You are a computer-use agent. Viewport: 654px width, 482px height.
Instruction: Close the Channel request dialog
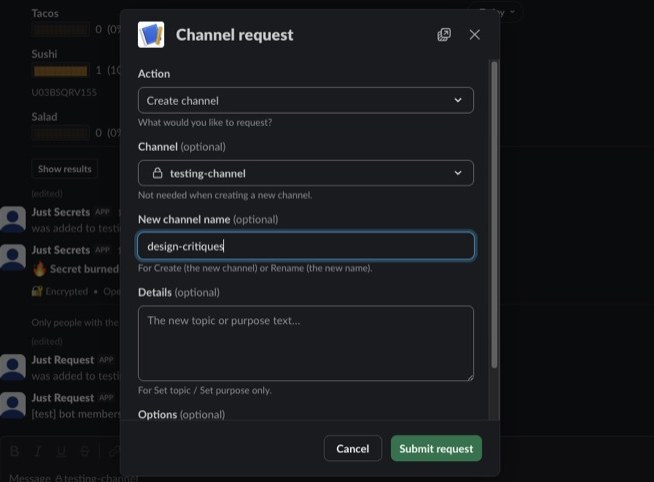[475, 35]
